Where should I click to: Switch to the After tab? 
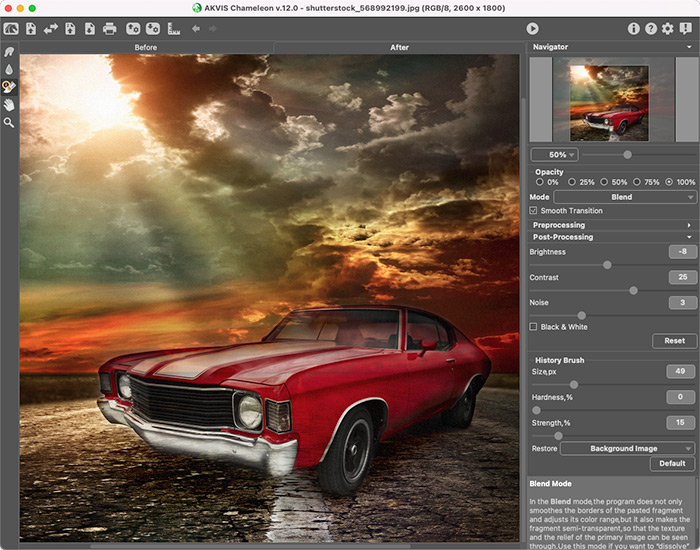coord(399,47)
